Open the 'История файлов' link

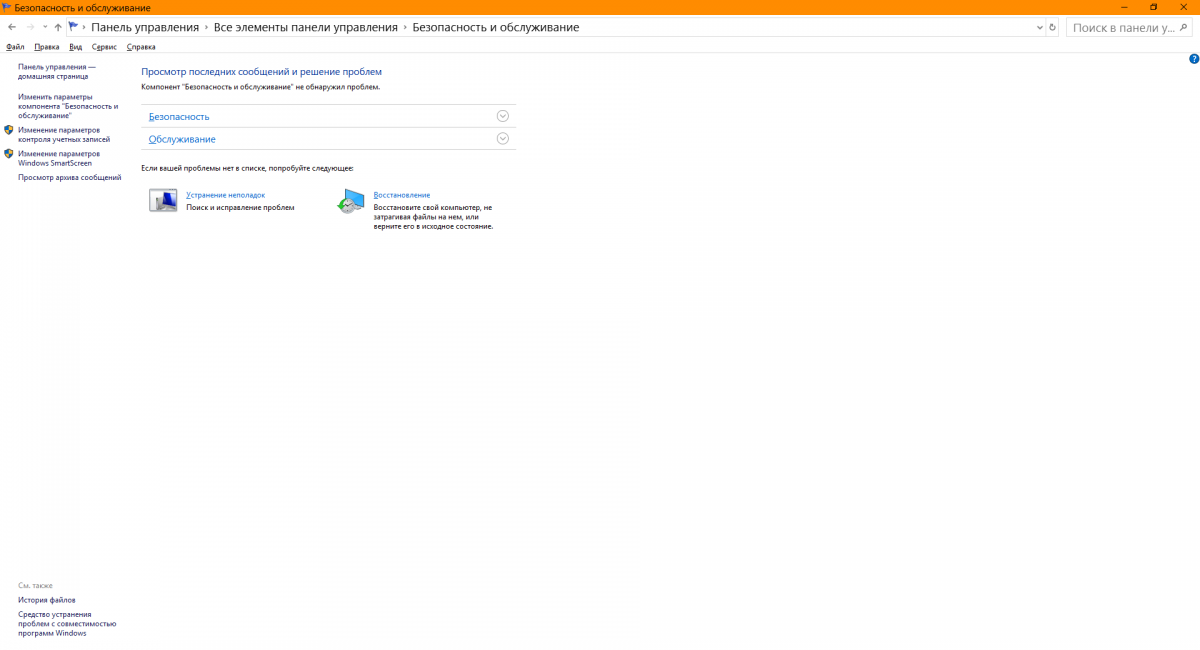pyautogui.click(x=47, y=600)
